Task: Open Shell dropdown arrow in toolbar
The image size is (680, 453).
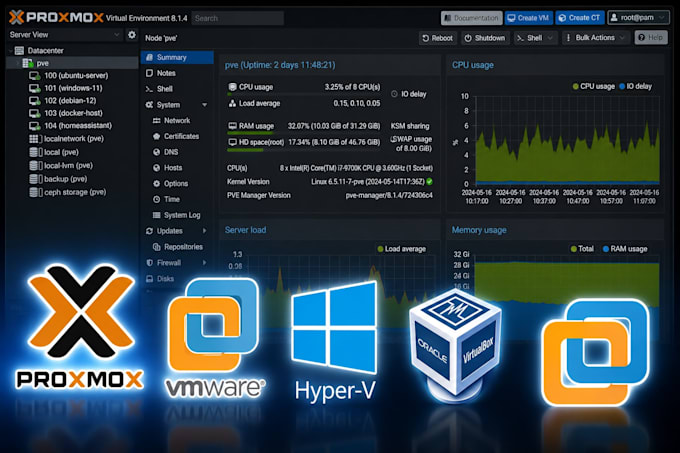Action: click(x=550, y=38)
